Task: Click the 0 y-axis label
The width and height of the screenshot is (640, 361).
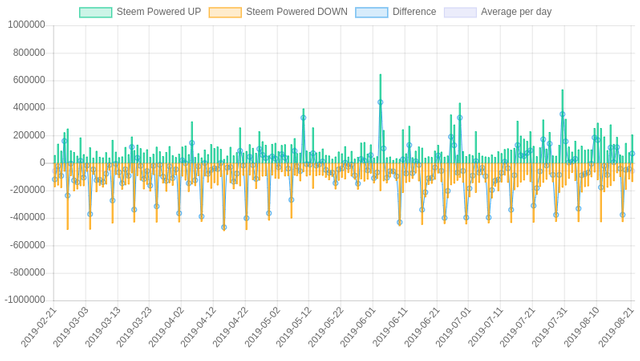Action: (x=42, y=163)
